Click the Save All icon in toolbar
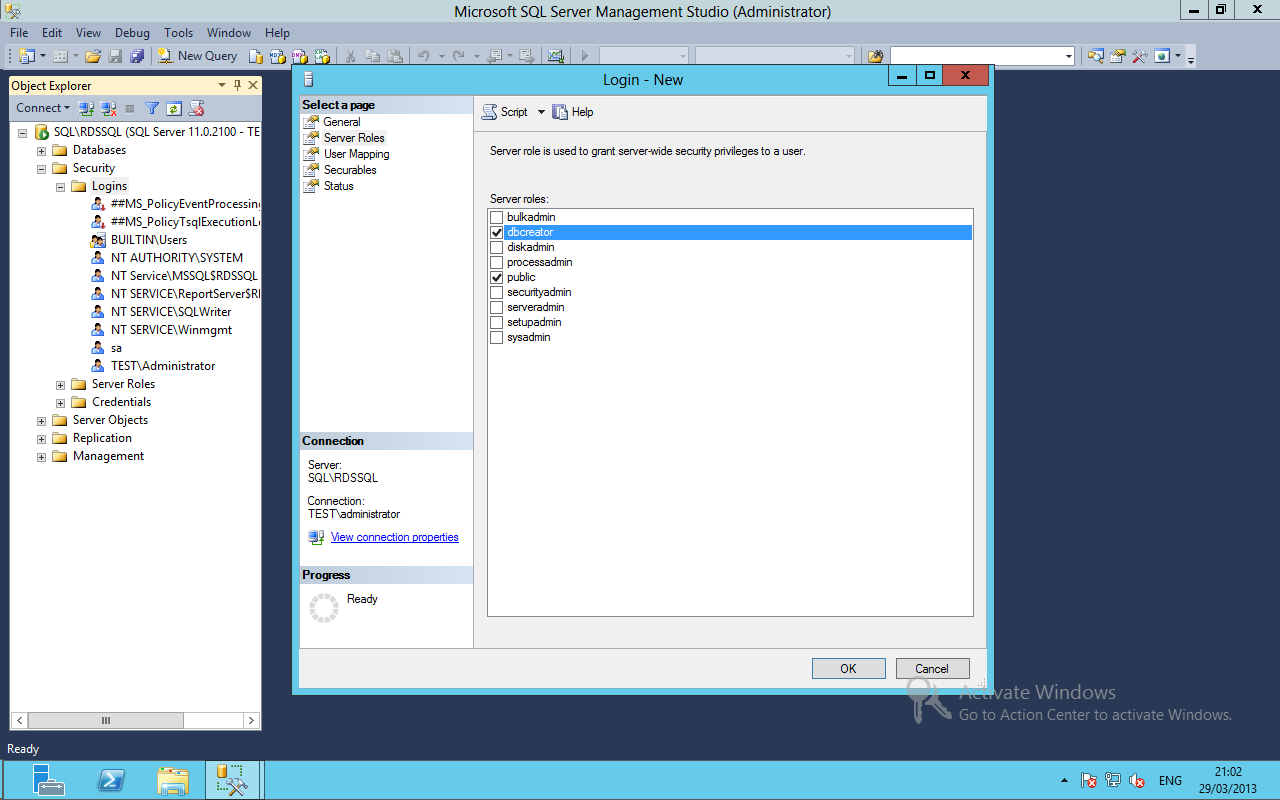1280x800 pixels. pyautogui.click(x=137, y=56)
